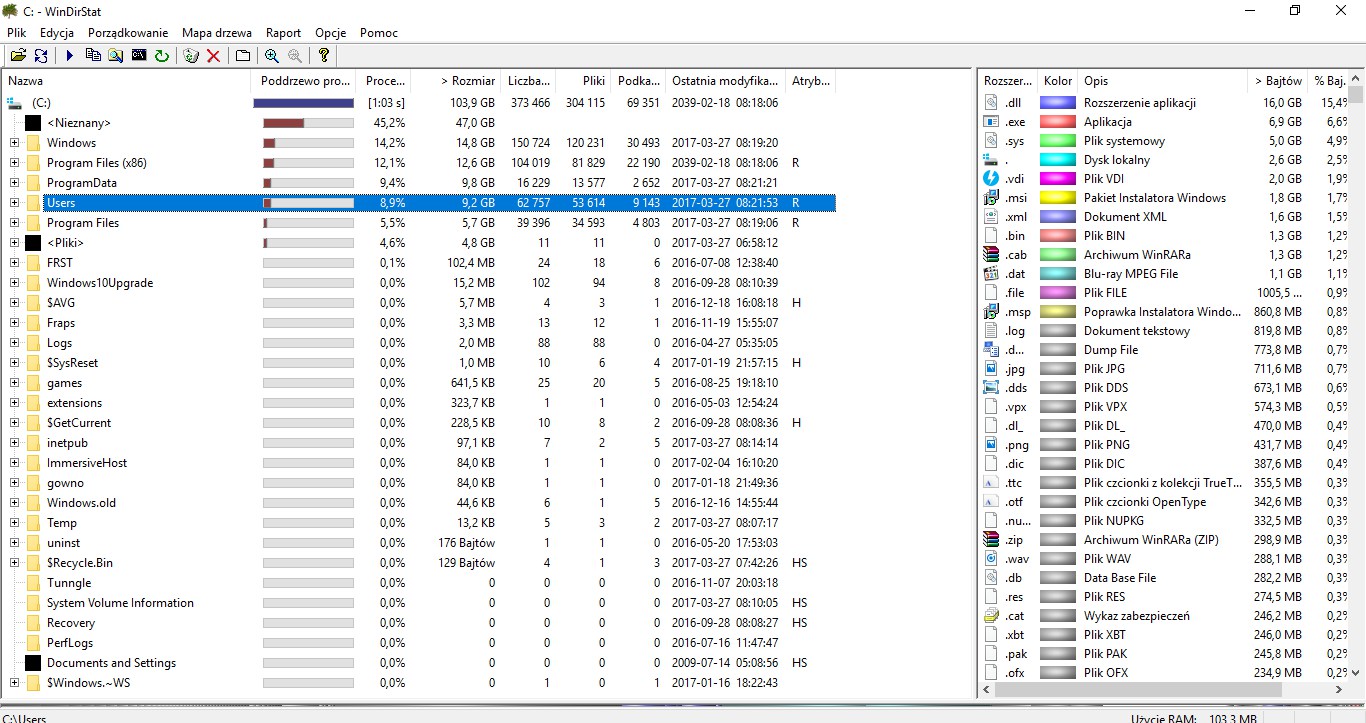Click the yellow question mark Help icon
Image resolution: width=1366 pixels, height=723 pixels.
point(324,56)
